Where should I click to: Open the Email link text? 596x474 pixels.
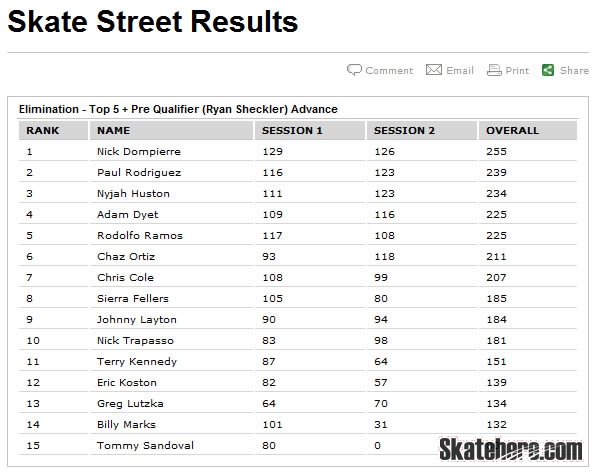[460, 70]
